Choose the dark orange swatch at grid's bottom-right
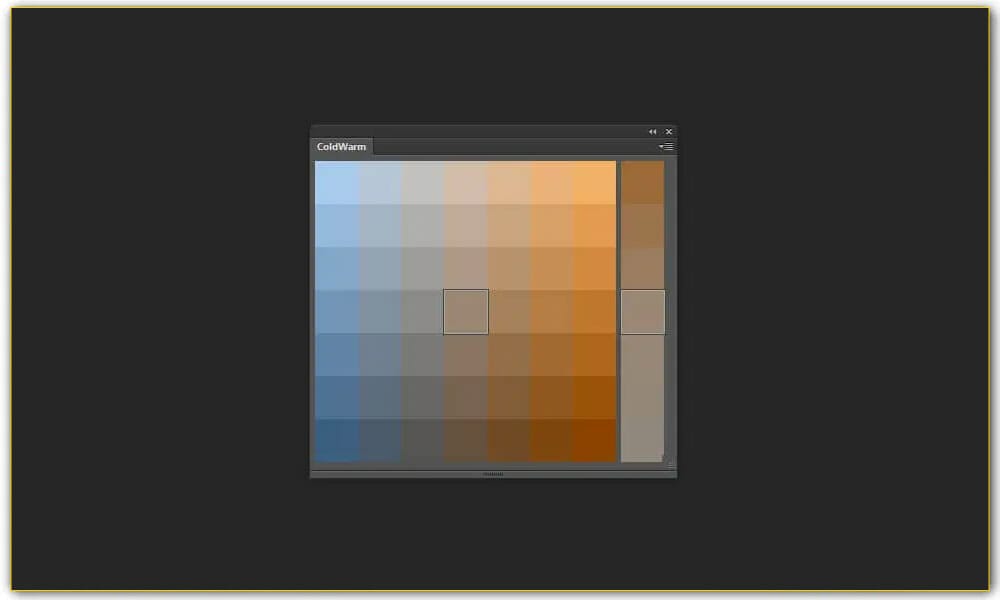The height and width of the screenshot is (600, 1000). pyautogui.click(x=594, y=441)
